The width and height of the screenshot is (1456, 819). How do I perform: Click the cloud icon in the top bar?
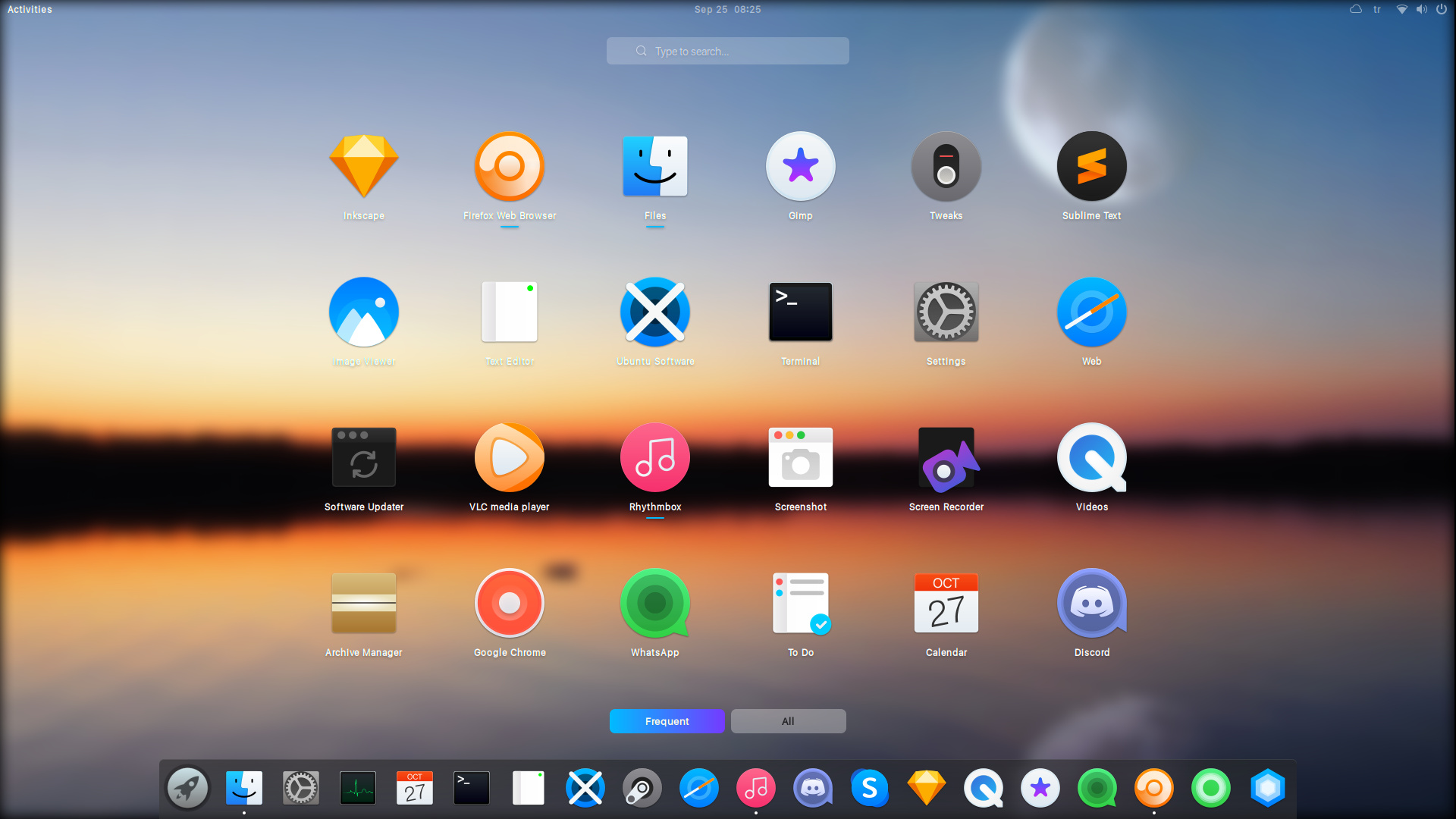(1356, 9)
